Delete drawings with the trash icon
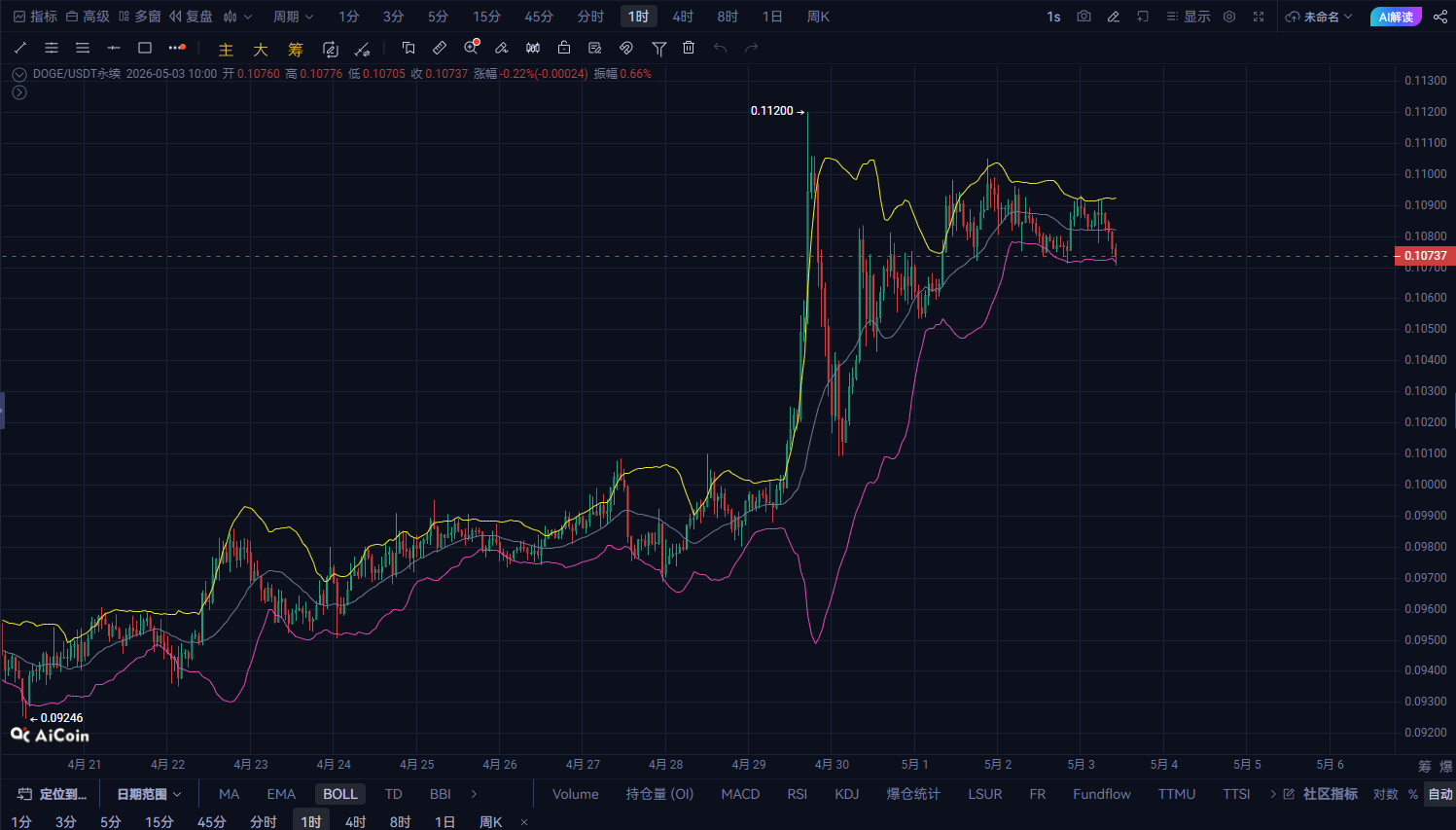 (689, 48)
